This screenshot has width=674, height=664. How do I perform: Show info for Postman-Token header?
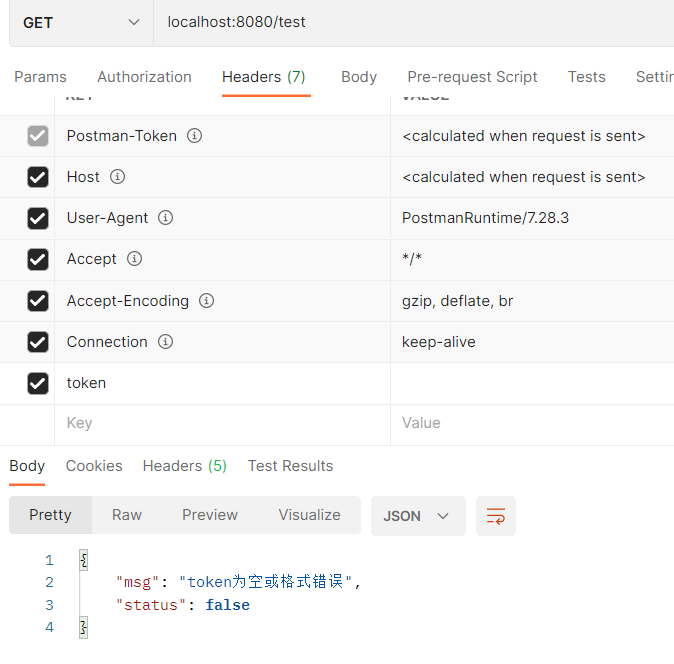pyautogui.click(x=194, y=136)
